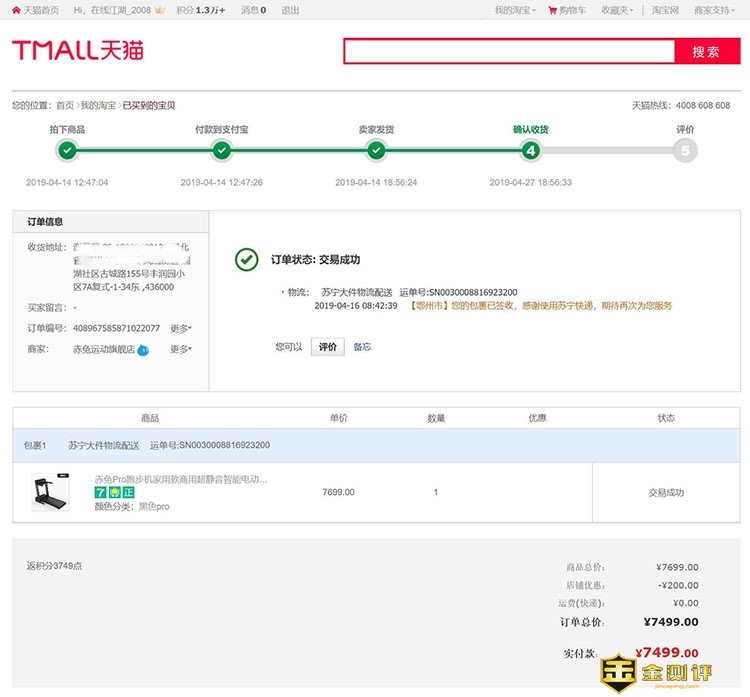Click the green 7-day return badge
Viewport: 750px width, 697px height.
[x=100, y=493]
